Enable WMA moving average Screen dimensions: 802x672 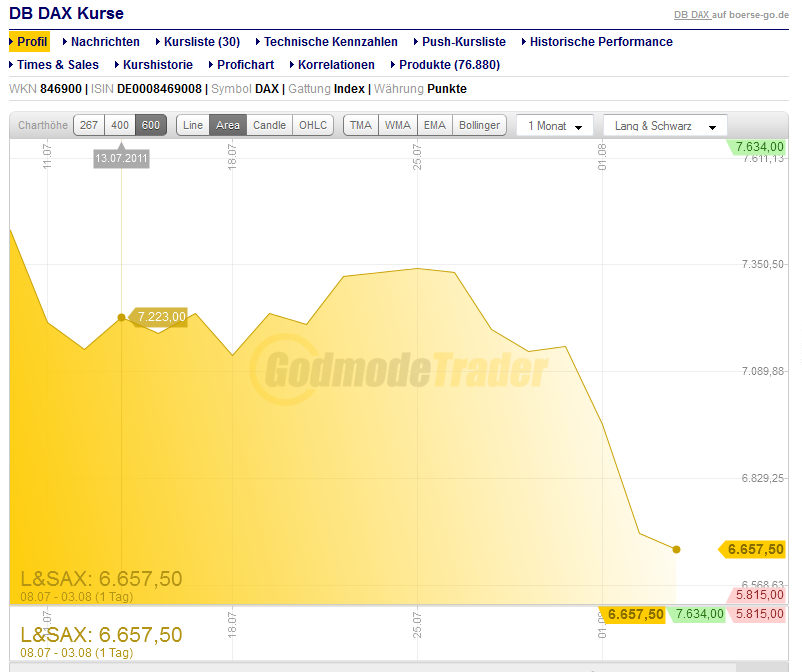(x=398, y=125)
